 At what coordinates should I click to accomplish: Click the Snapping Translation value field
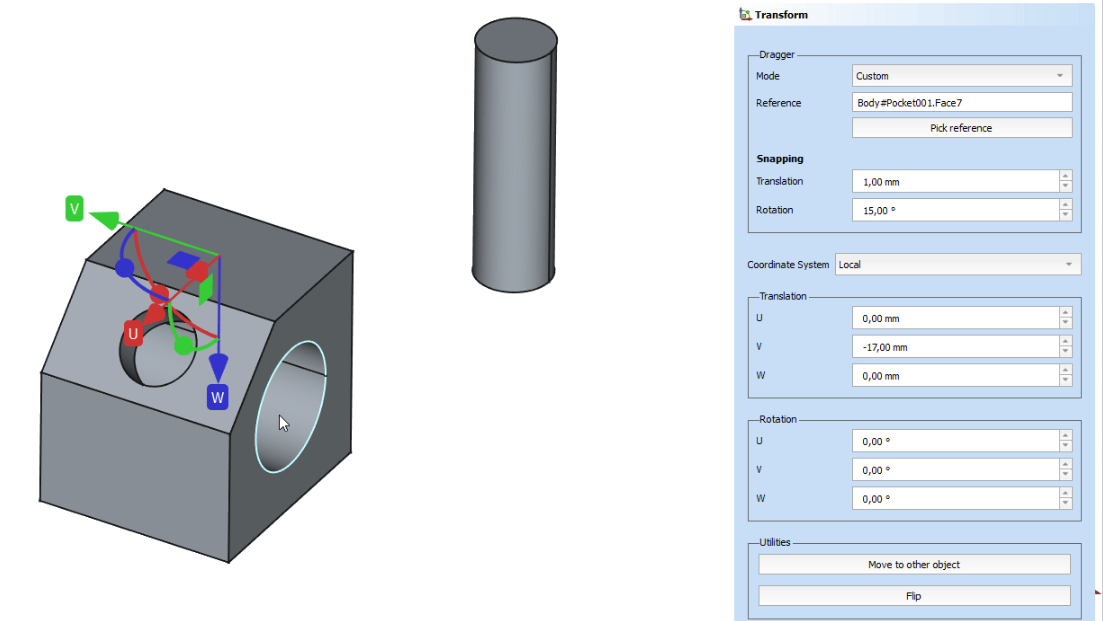click(x=955, y=181)
